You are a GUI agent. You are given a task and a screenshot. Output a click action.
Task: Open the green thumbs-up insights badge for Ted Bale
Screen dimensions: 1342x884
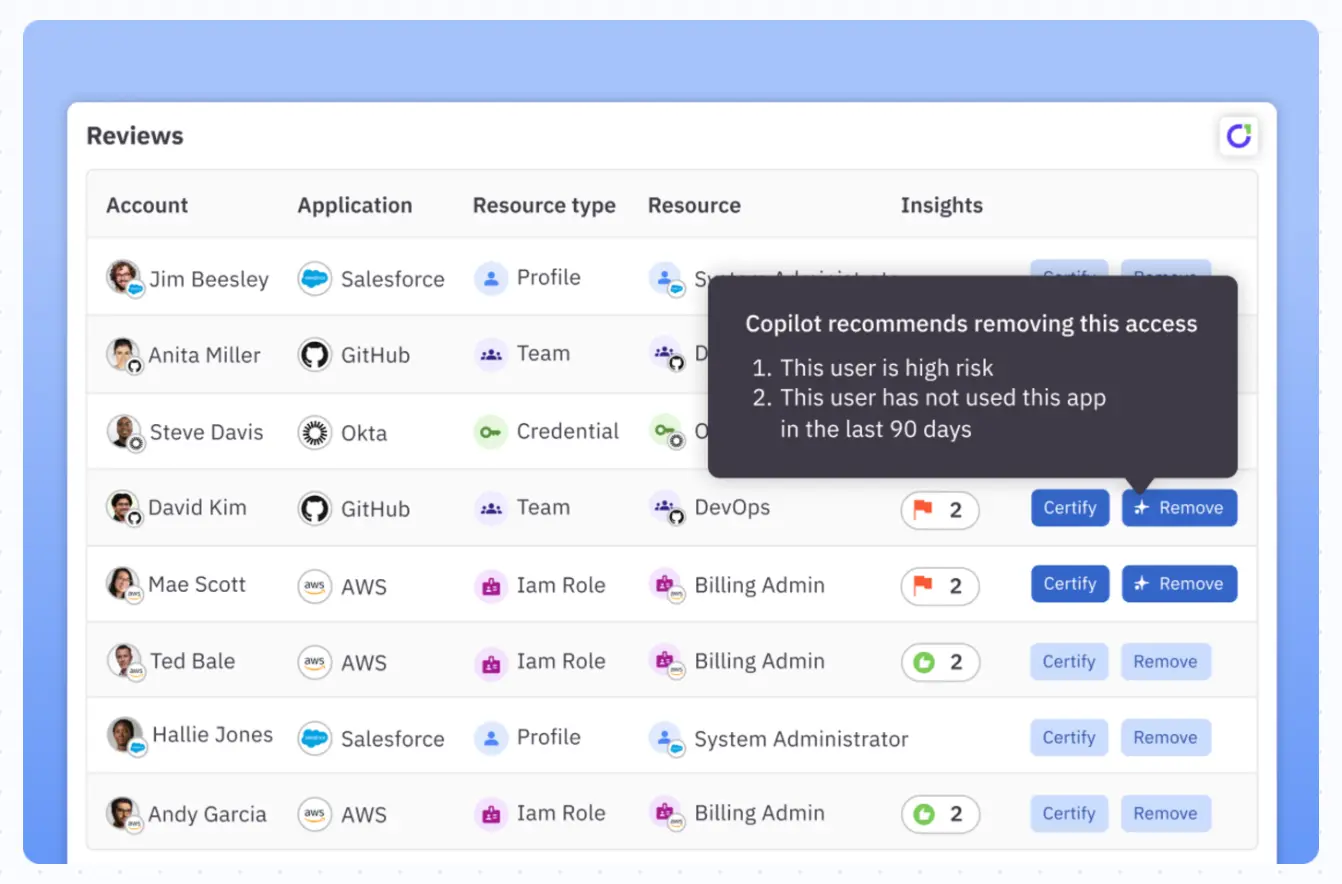point(939,662)
